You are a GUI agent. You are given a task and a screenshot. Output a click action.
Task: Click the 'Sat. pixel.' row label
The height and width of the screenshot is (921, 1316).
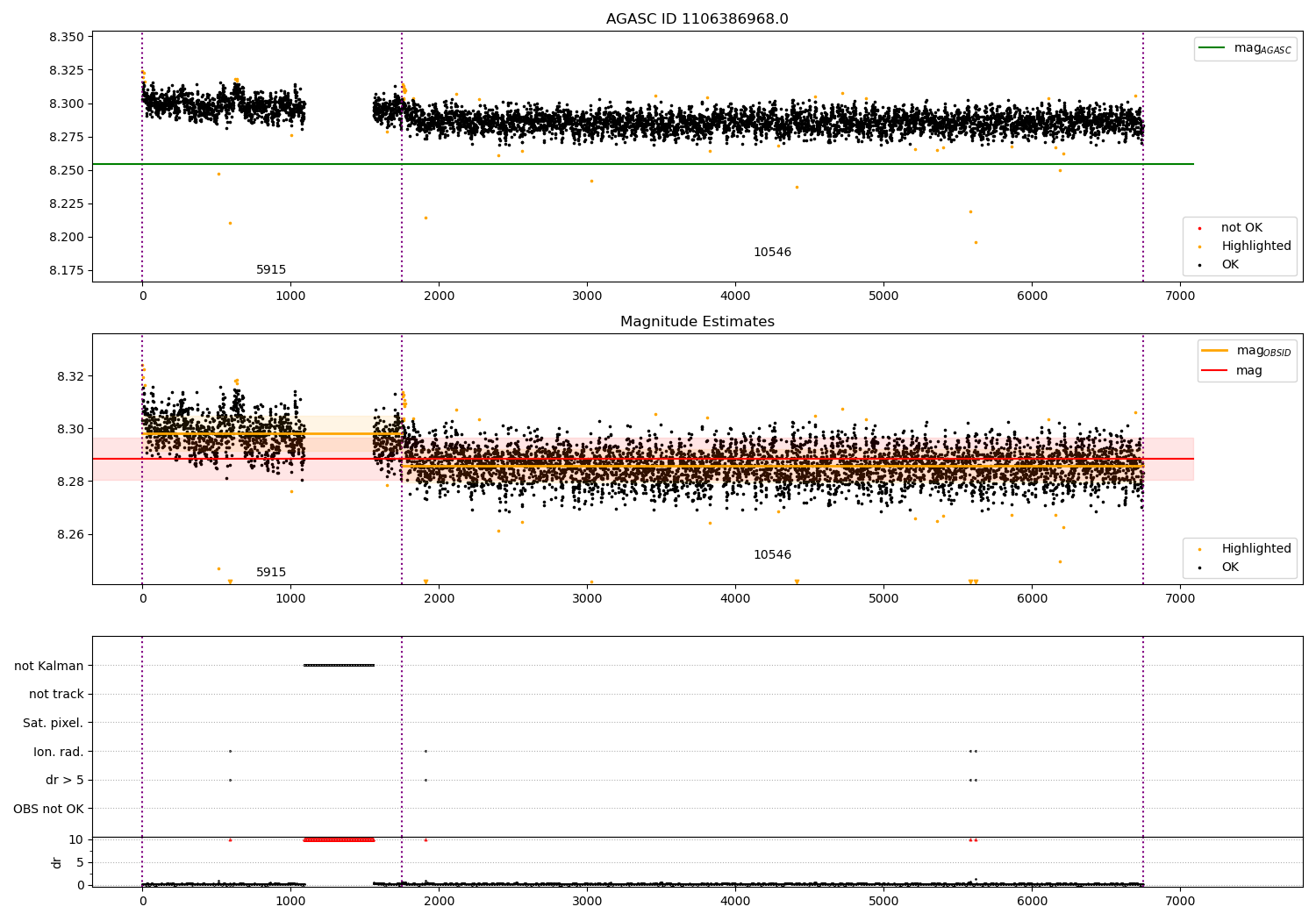click(x=53, y=724)
